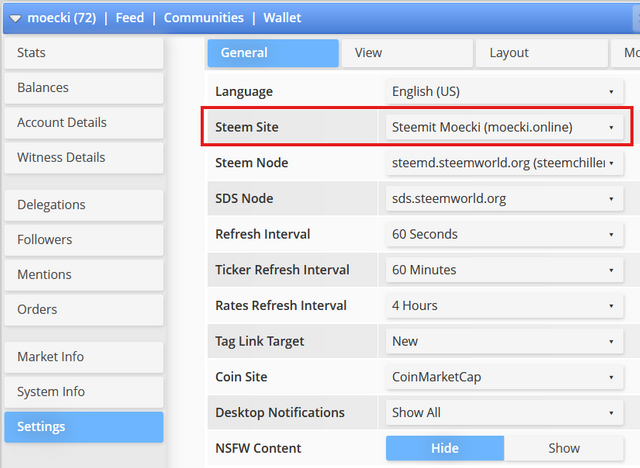Show the Delegations section
Image resolution: width=640 pixels, height=468 pixels.
tap(84, 205)
